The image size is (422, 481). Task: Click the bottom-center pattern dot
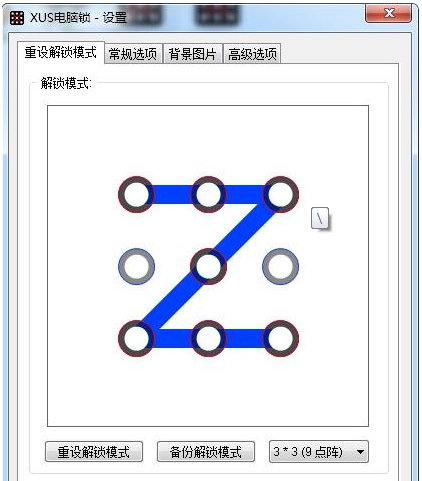[208, 338]
